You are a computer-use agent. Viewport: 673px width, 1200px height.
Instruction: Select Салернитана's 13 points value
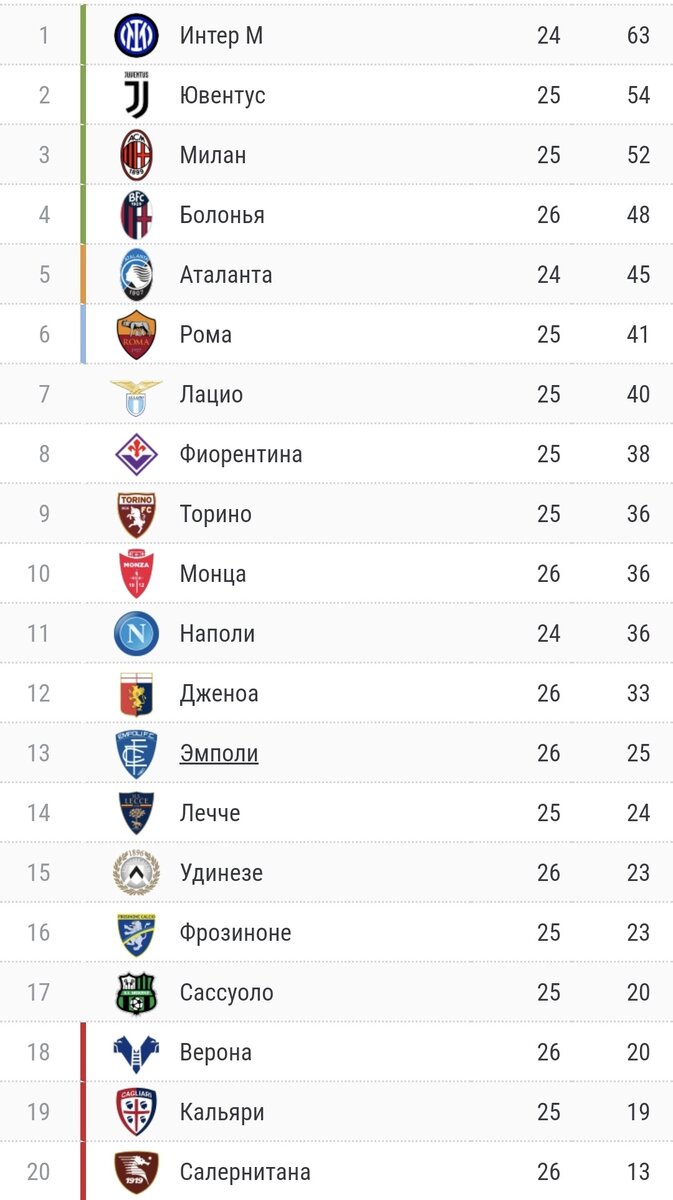638,1172
